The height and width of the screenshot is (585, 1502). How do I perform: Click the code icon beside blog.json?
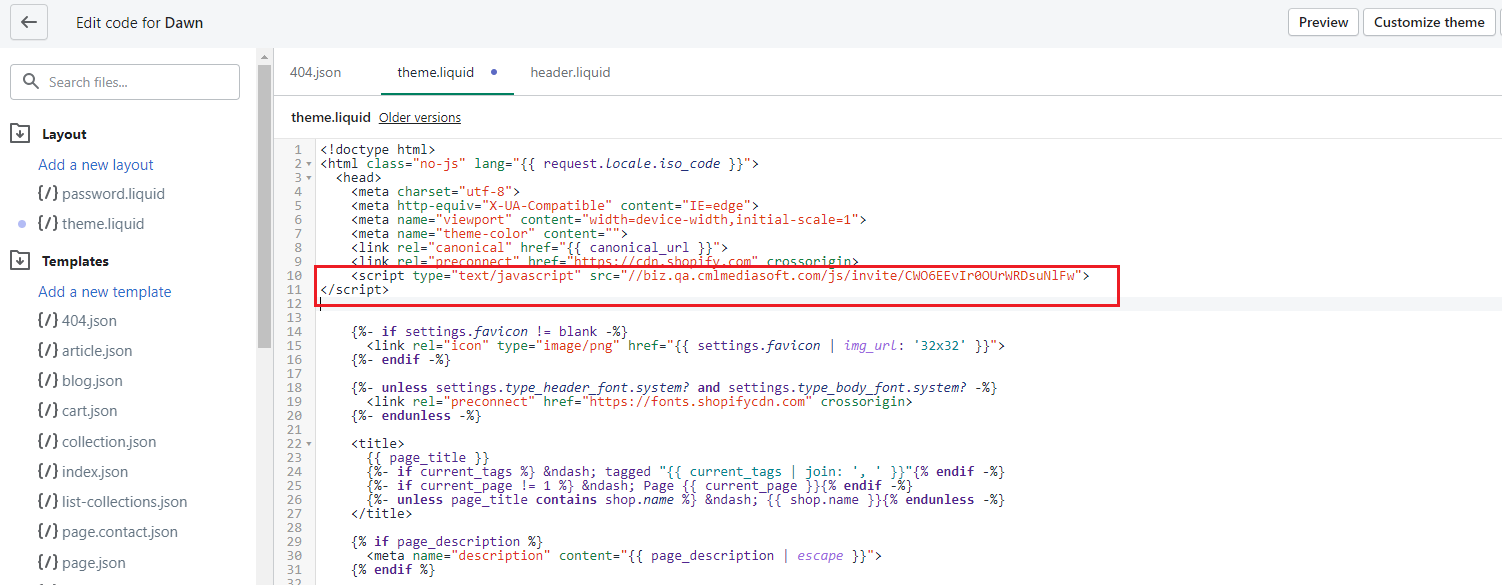(x=47, y=381)
